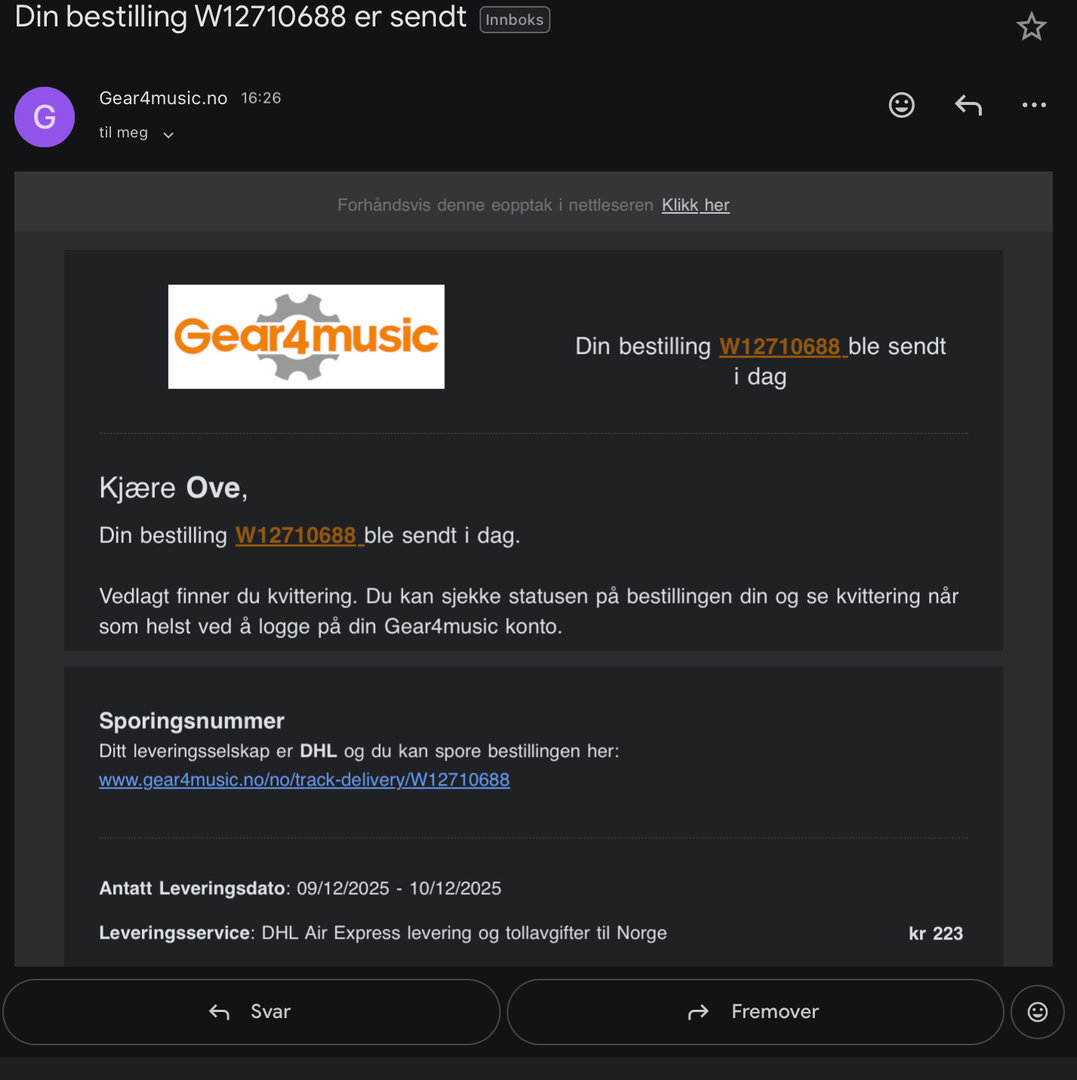Star this Gear4music shipping email
The width and height of the screenshot is (1077, 1080).
coord(1031,27)
